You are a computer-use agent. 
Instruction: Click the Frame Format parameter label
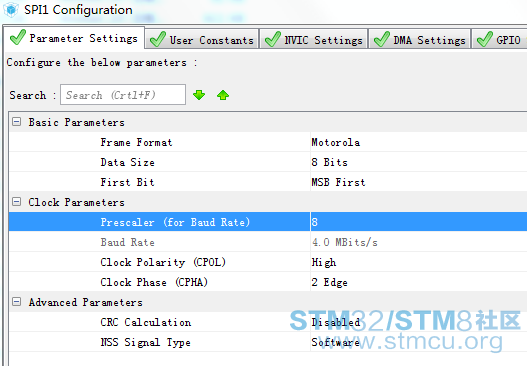click(136, 143)
